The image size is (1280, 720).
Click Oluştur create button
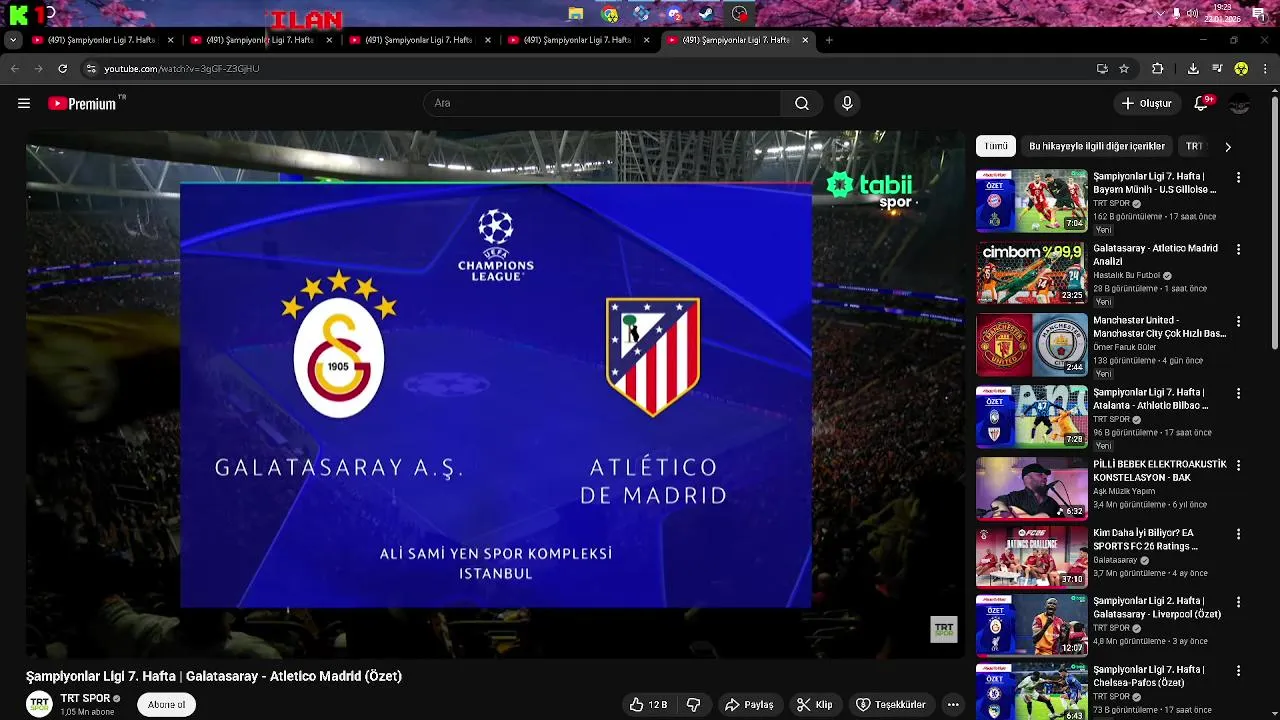click(x=1146, y=103)
